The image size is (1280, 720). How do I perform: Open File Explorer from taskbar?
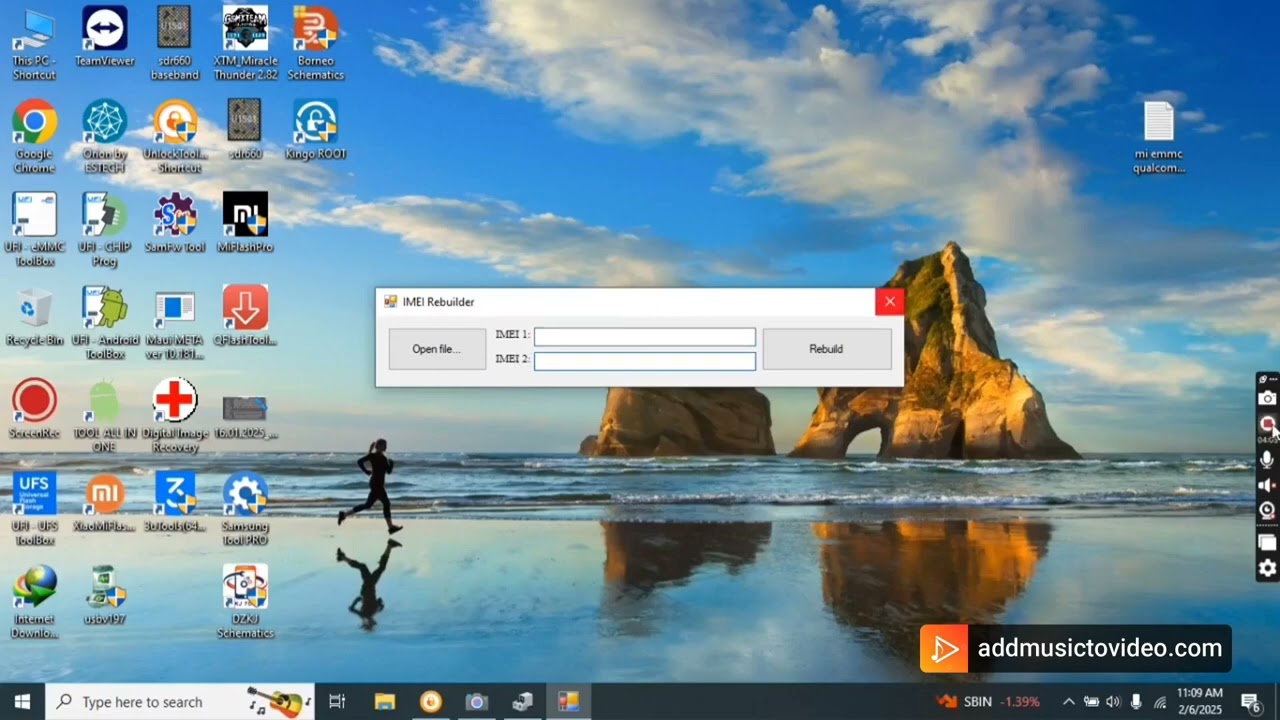click(384, 702)
